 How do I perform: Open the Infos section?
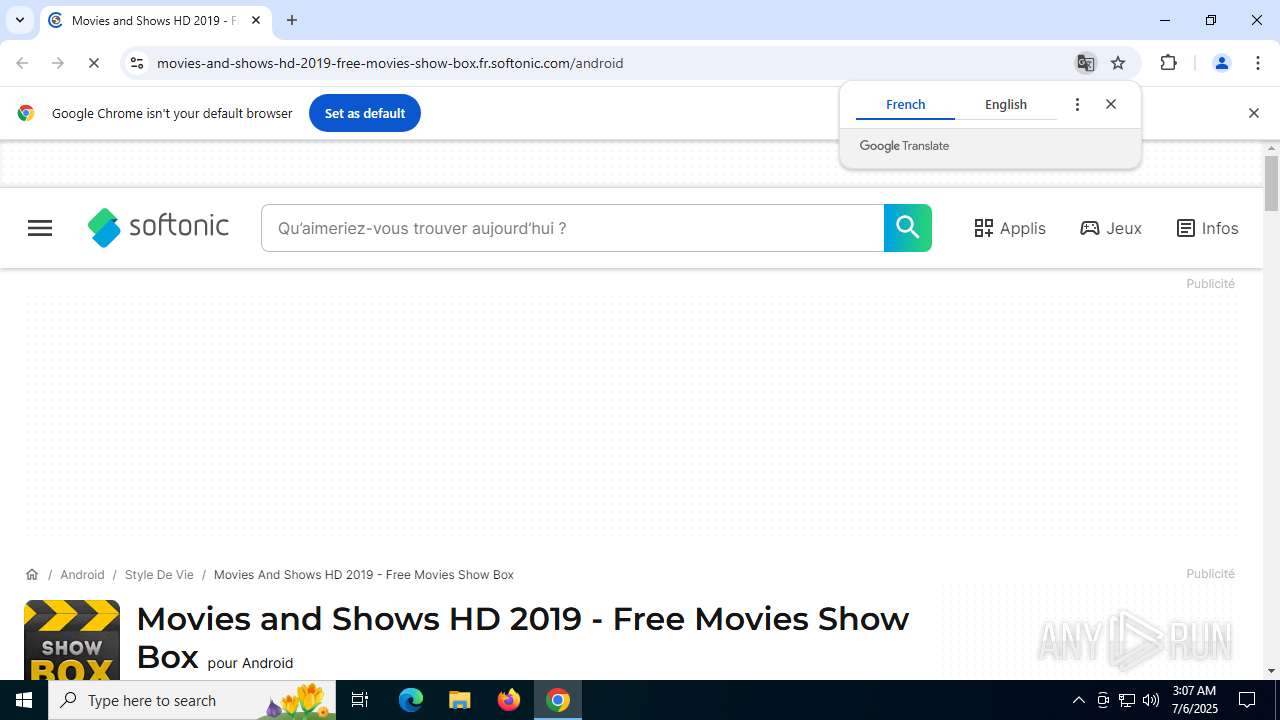(1207, 228)
